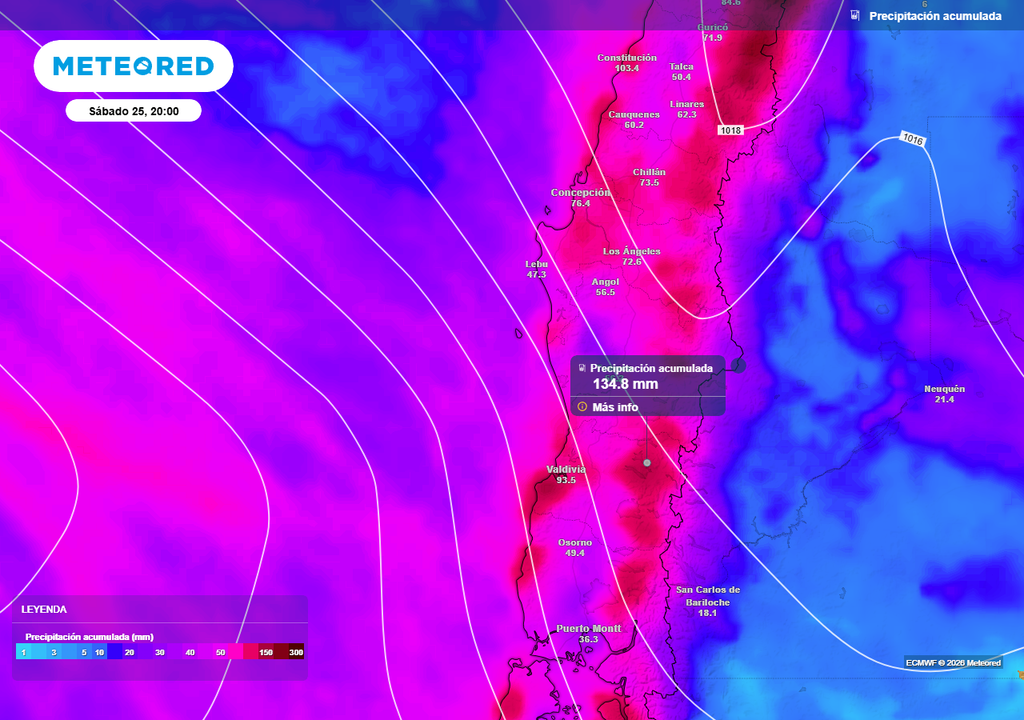The height and width of the screenshot is (720, 1024).
Task: Open the 'Más info' link in the tooltip
Action: click(x=615, y=407)
